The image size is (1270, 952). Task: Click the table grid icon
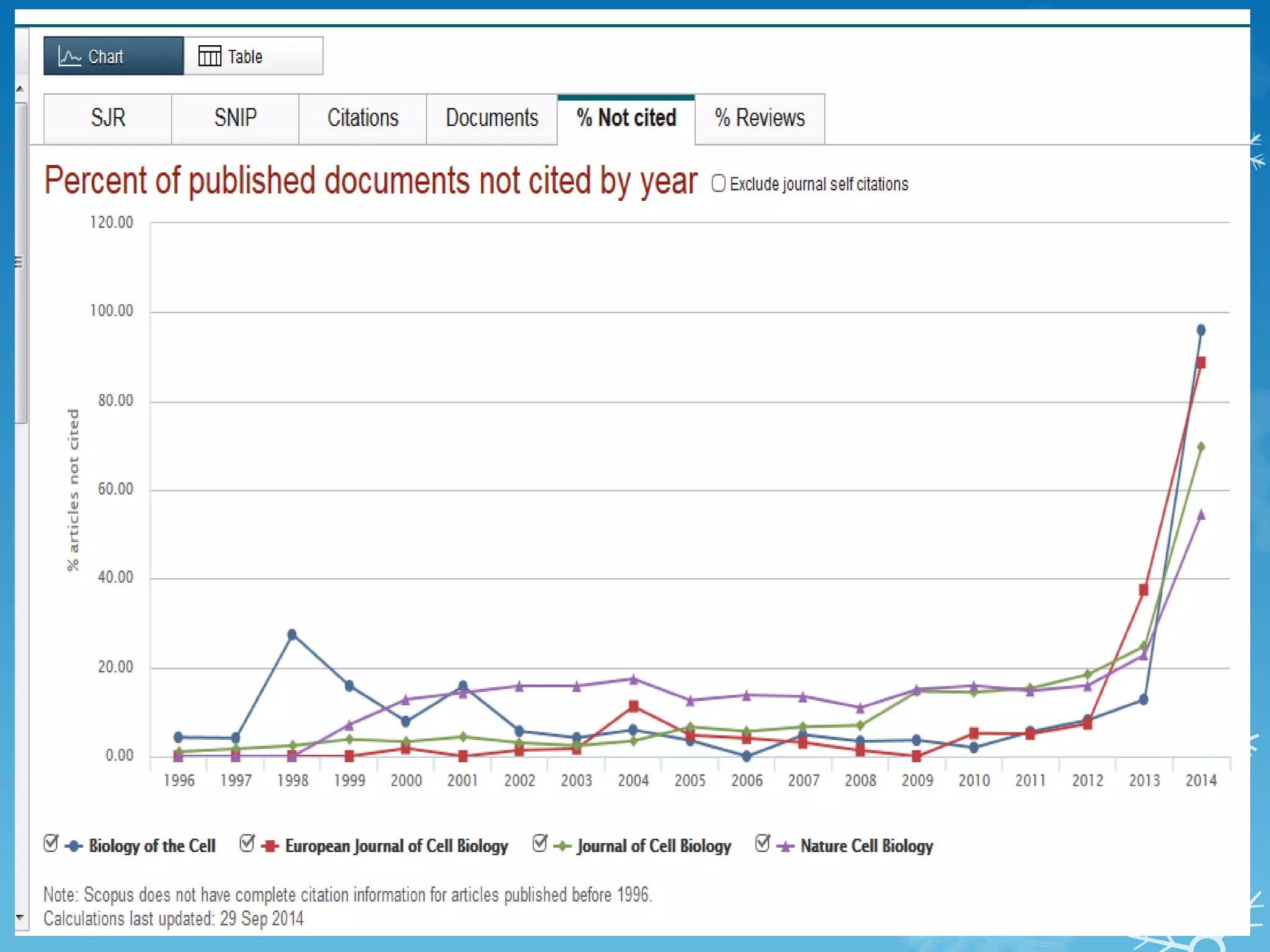point(210,56)
